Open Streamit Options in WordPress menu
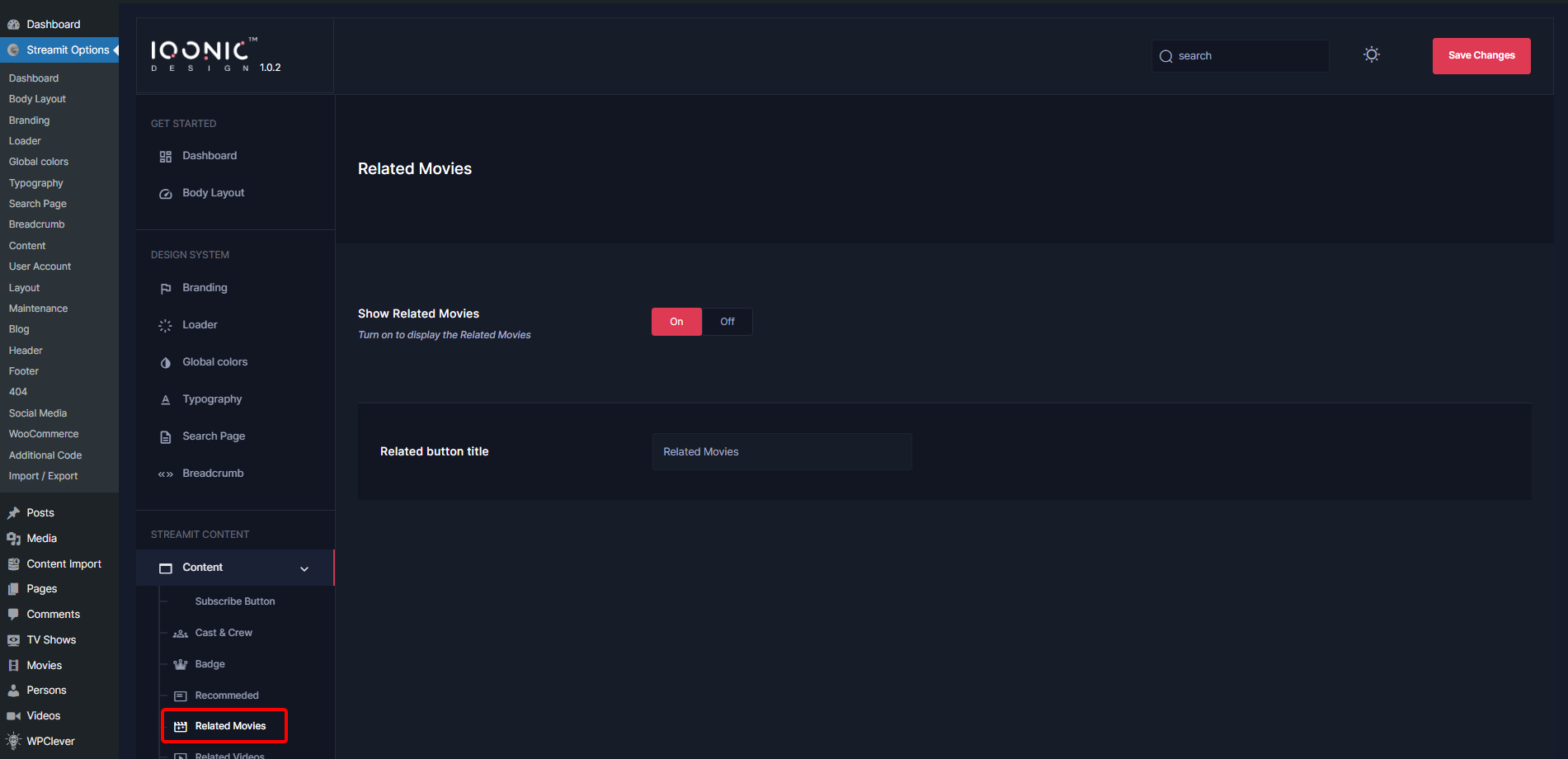 click(x=59, y=50)
